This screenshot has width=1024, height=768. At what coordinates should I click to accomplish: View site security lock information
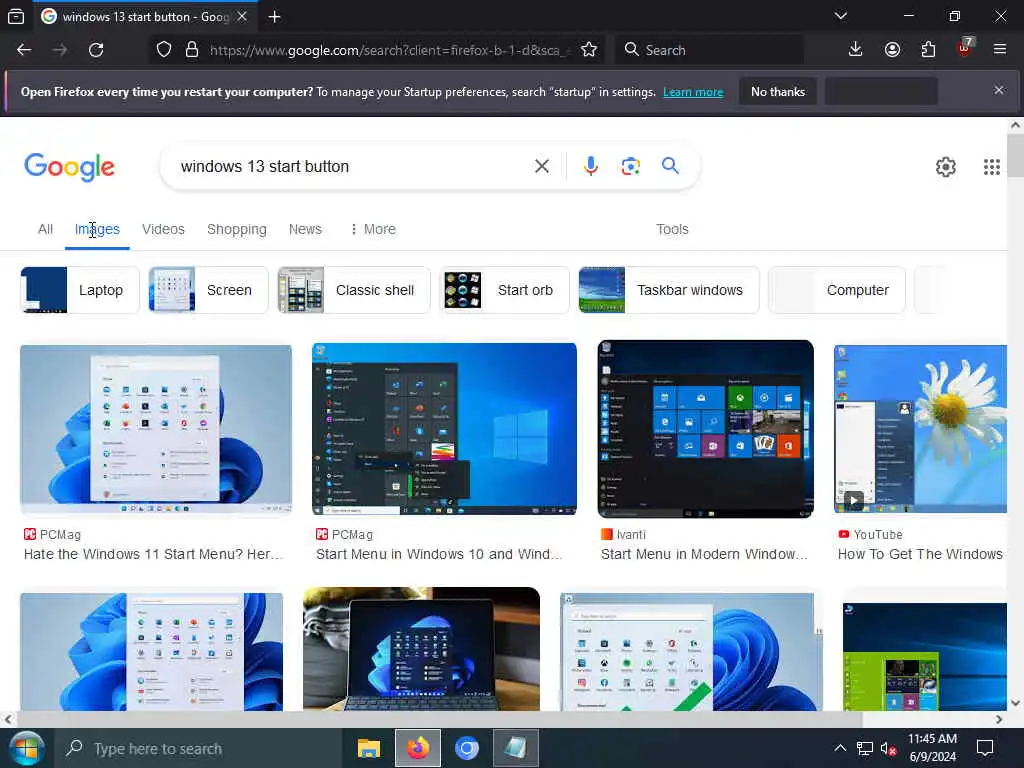192,50
